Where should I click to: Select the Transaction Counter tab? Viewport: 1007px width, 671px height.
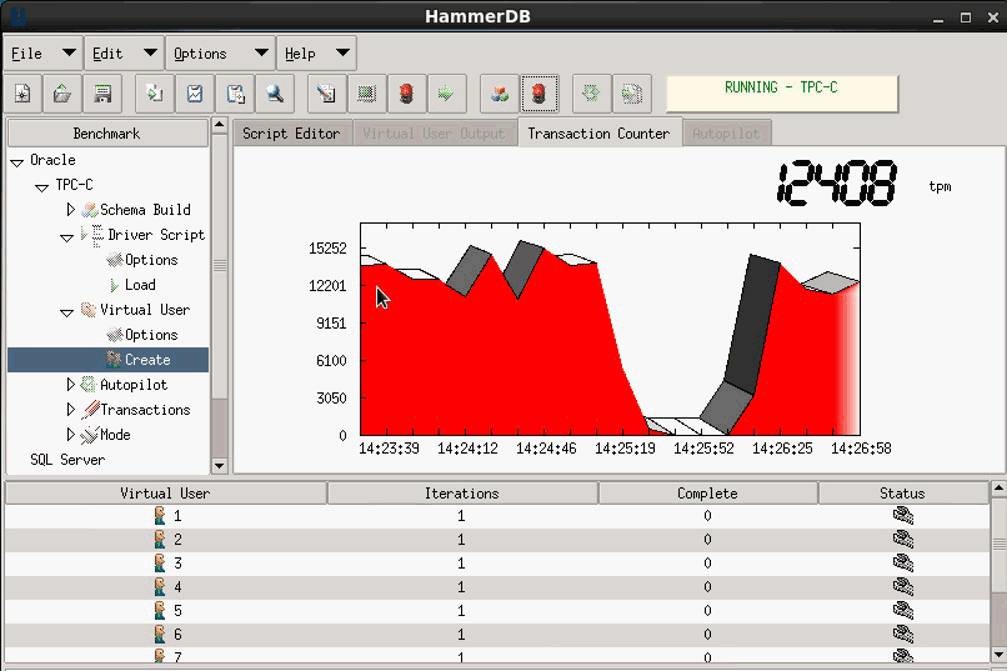click(599, 134)
